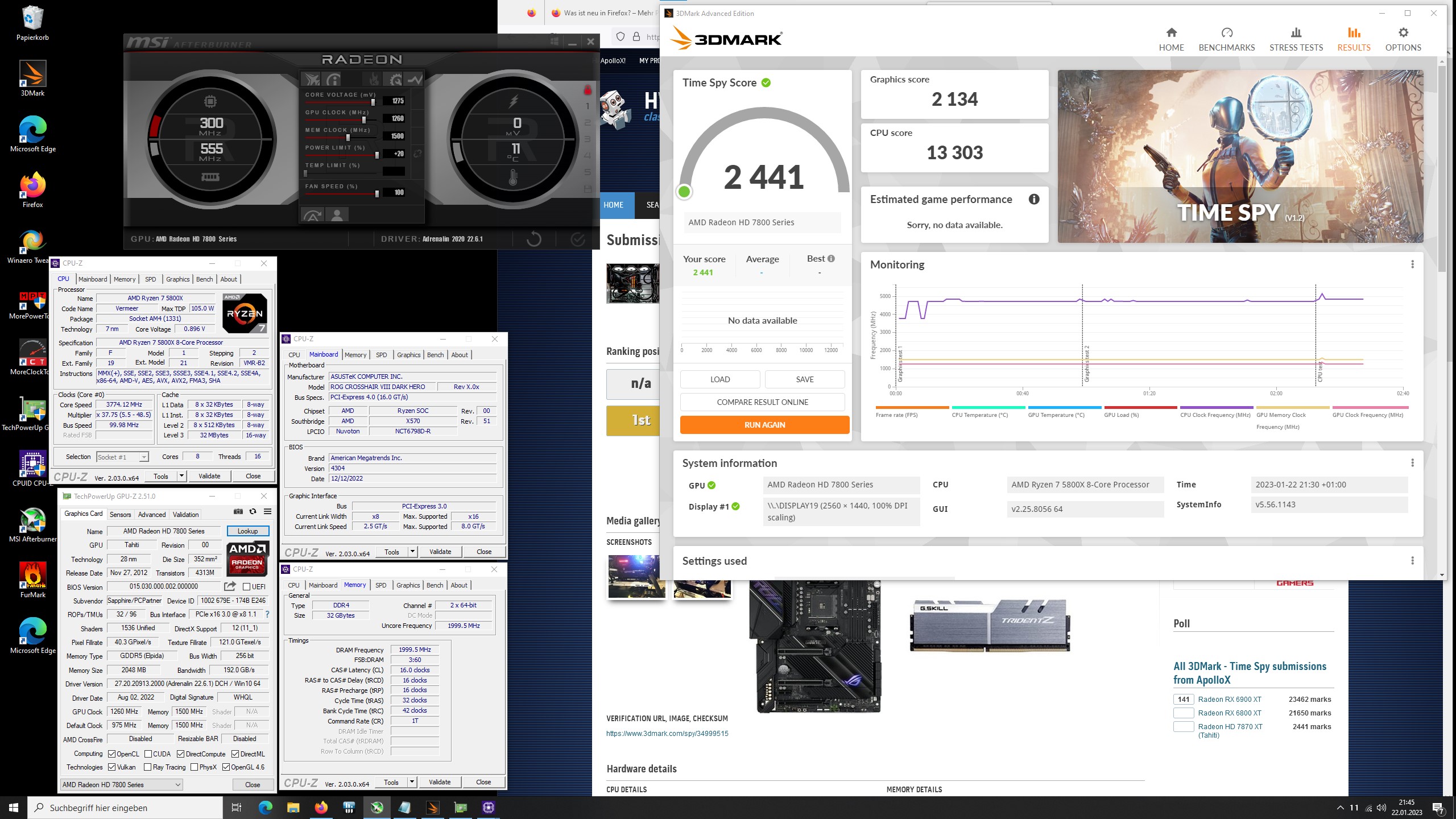This screenshot has width=1456, height=819.
Task: Click Afterburner red profile lock icon
Action: click(x=588, y=90)
